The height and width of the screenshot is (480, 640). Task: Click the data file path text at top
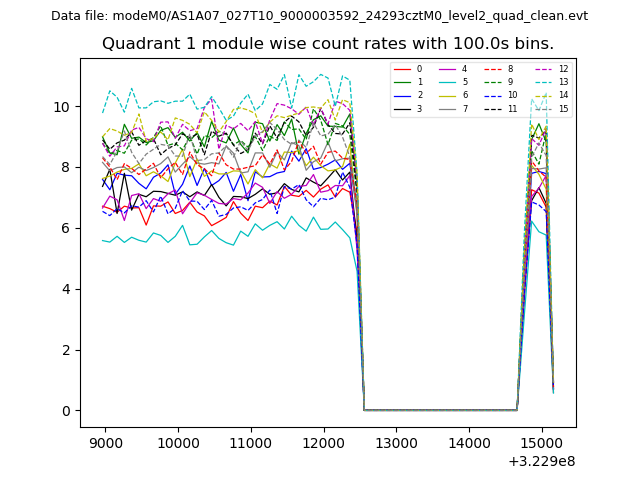[319, 16]
